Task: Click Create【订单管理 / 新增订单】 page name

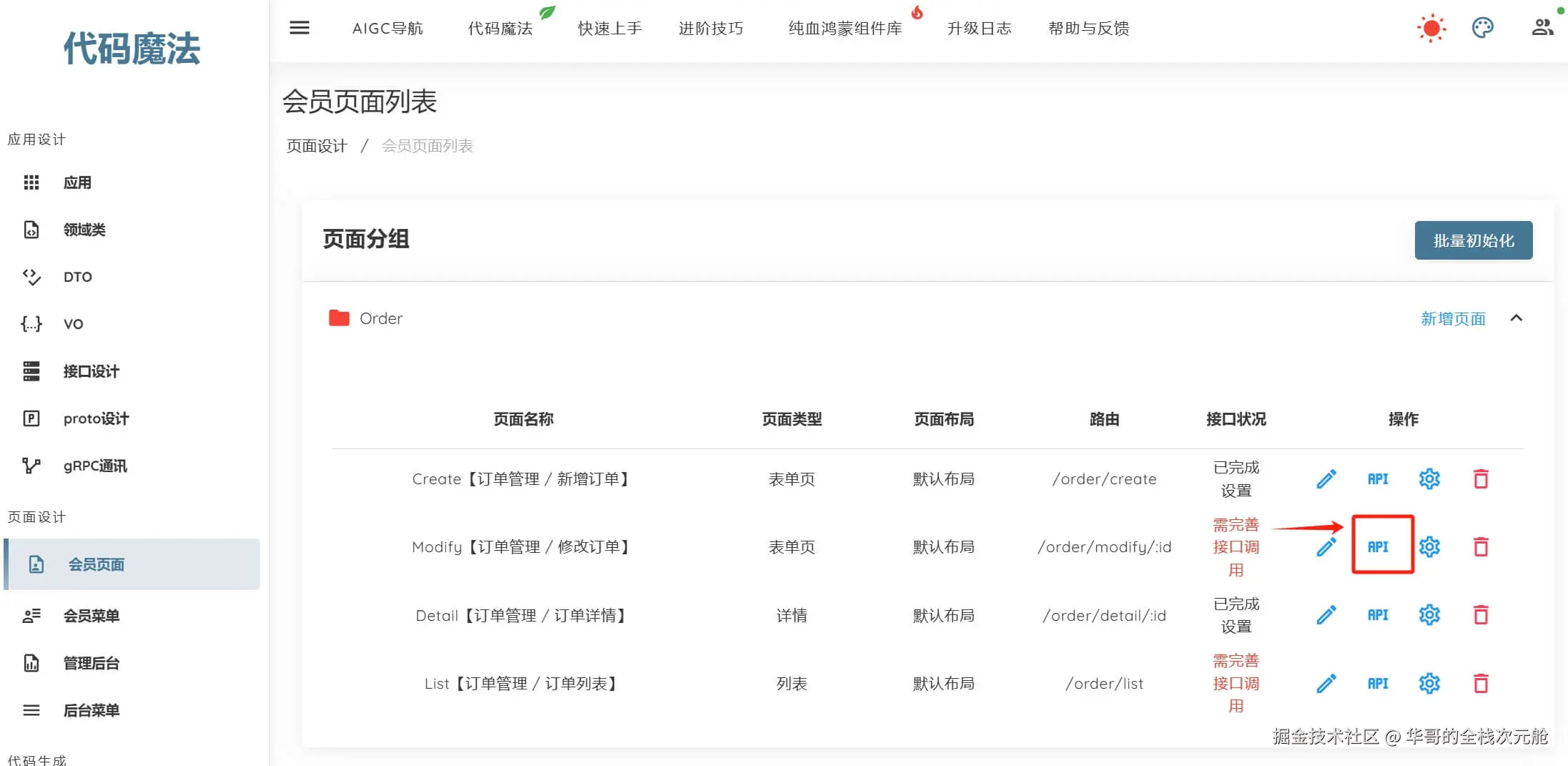Action: [523, 479]
